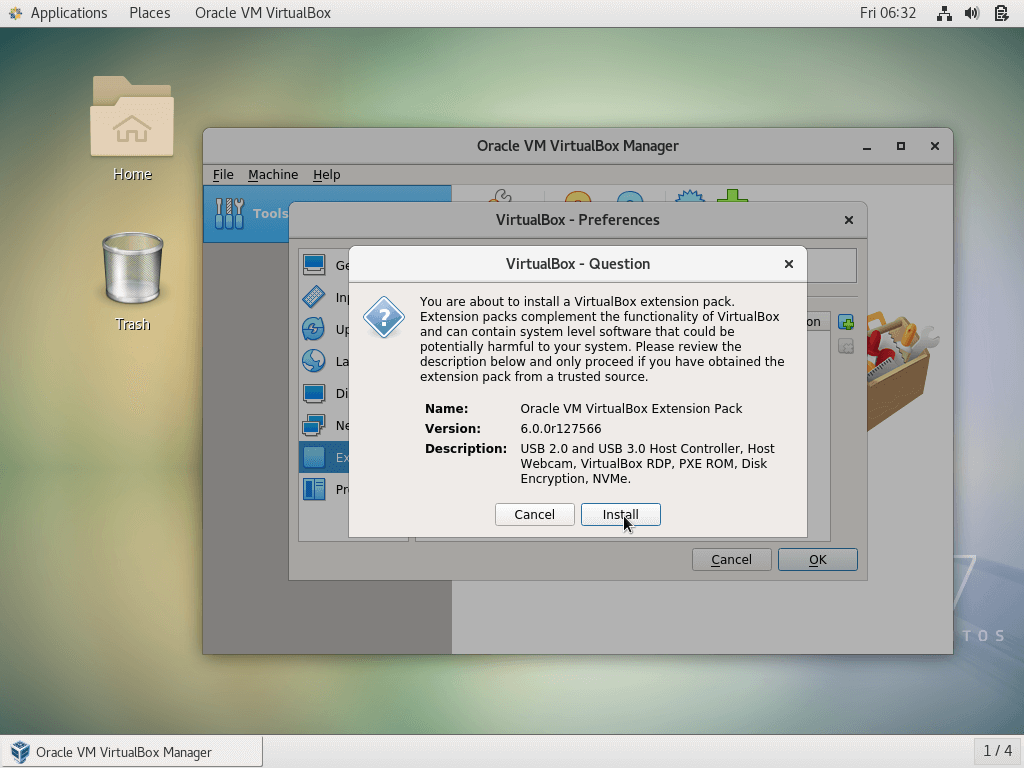Click the volume icon in top panel
The height and width of the screenshot is (768, 1024).
pyautogui.click(x=972, y=13)
